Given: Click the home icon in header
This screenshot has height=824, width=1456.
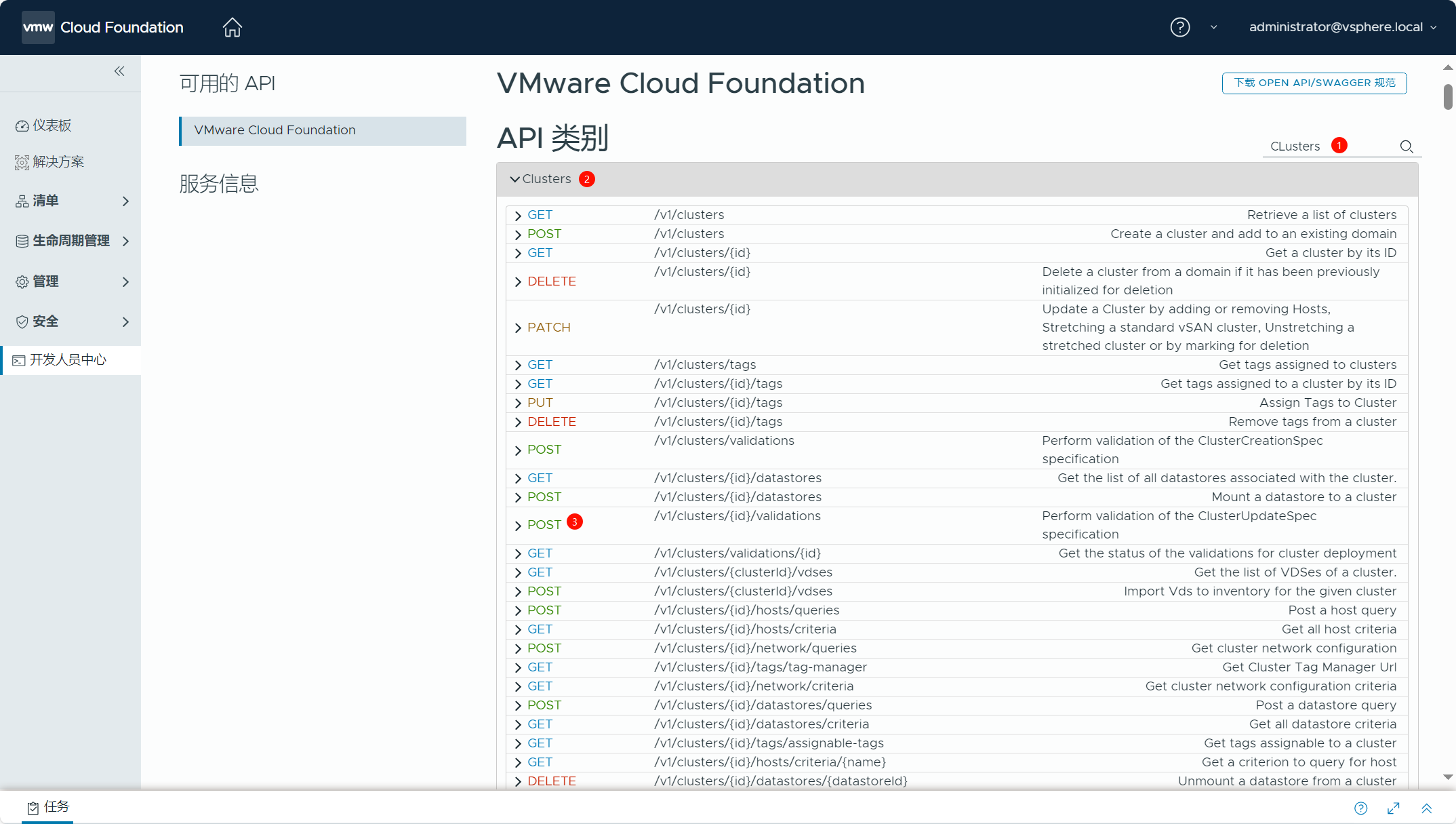Looking at the screenshot, I should (x=232, y=27).
